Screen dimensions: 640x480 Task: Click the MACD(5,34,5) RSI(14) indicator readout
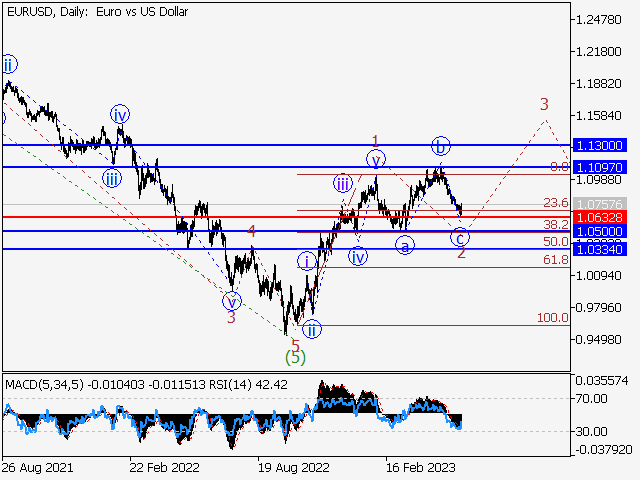tap(147, 384)
